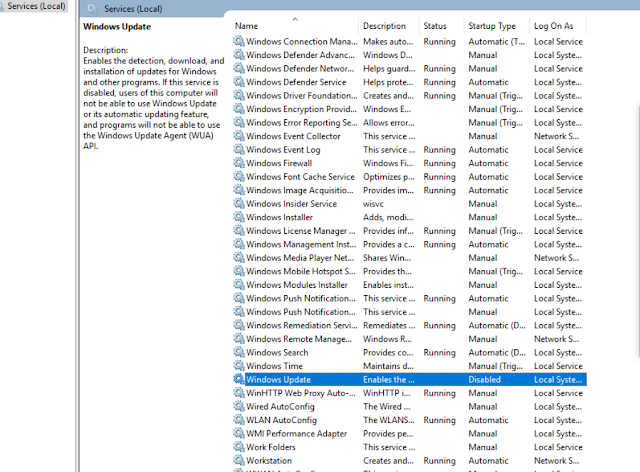640x472 pixels.
Task: Click the gear icon beside Windows Firewall
Action: (239, 163)
